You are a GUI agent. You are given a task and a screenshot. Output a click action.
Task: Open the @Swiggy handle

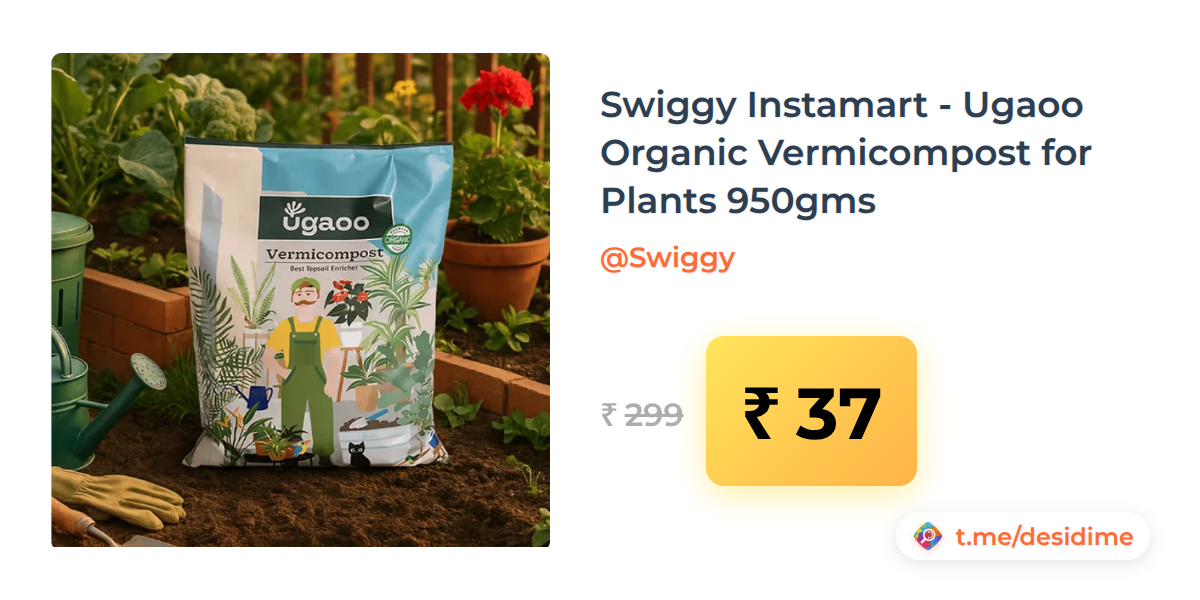[x=667, y=258]
